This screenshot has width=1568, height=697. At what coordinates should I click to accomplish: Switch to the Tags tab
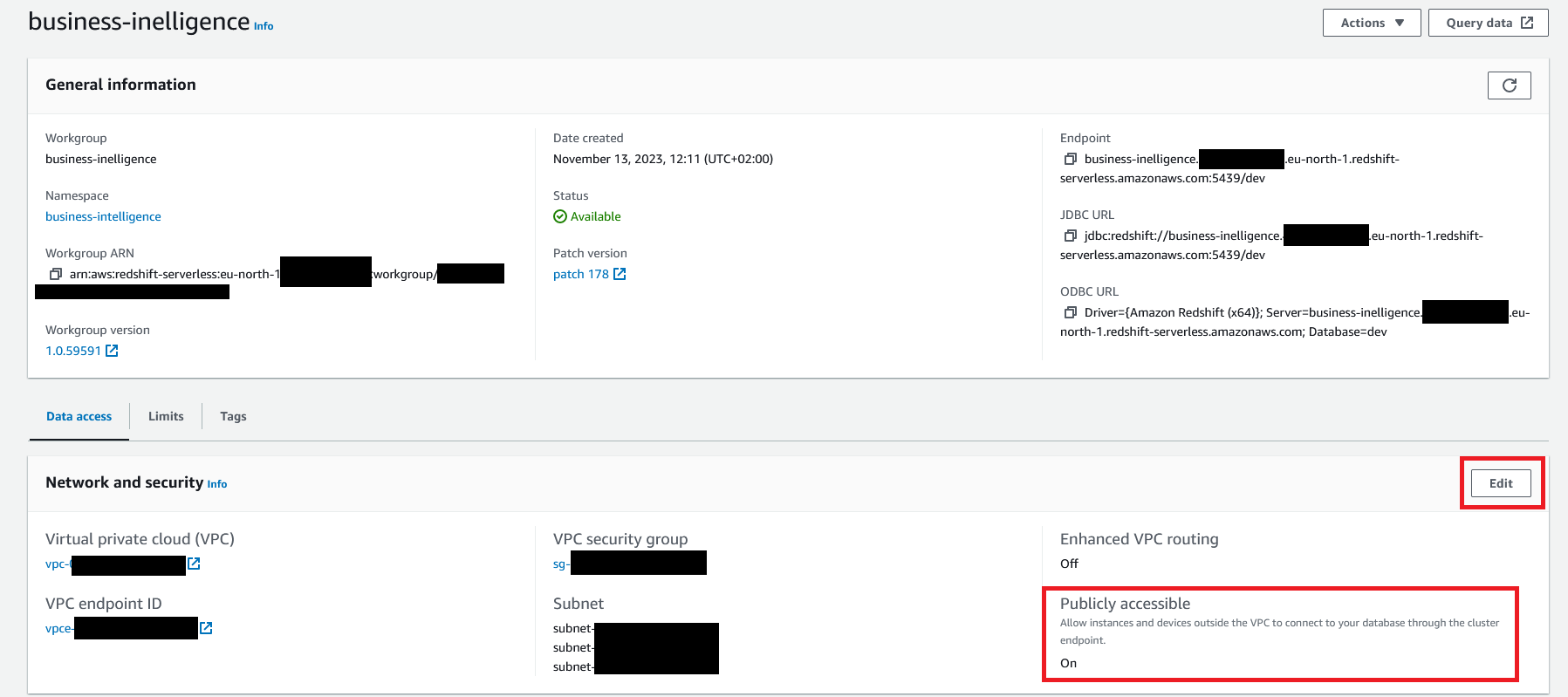point(233,416)
